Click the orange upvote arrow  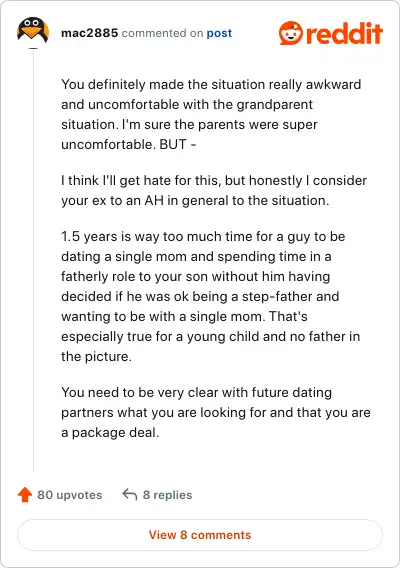[x=25, y=494]
